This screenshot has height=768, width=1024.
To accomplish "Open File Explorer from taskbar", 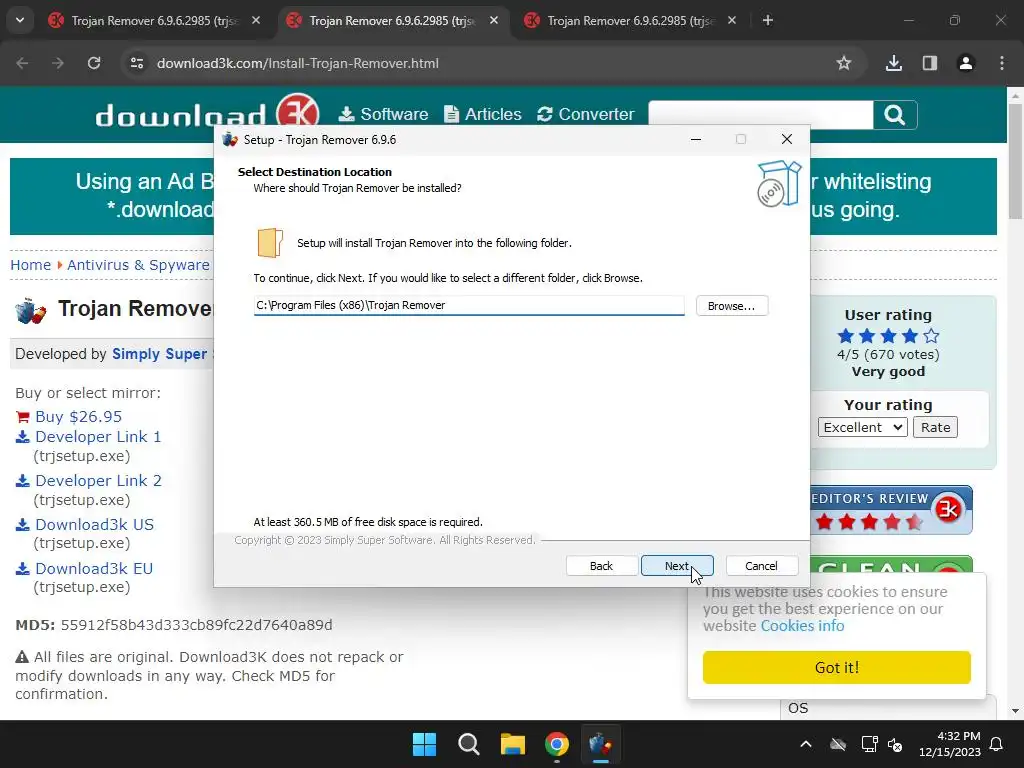I will point(513,744).
